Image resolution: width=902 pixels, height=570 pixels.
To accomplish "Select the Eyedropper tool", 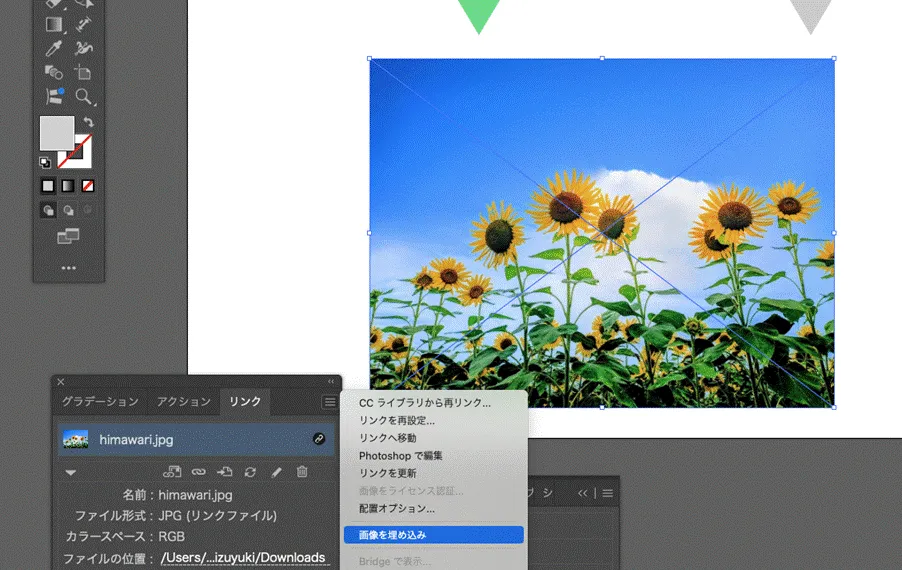I will pyautogui.click(x=54, y=47).
